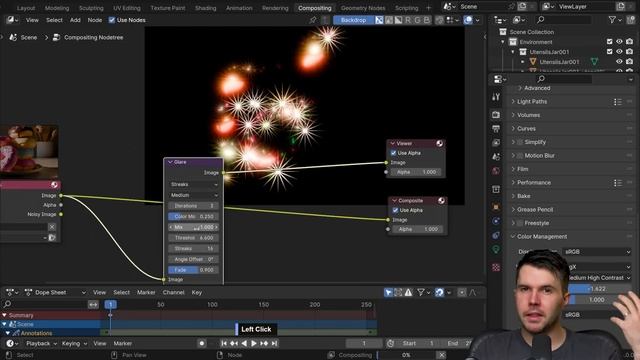Click only show selected arrow icon in Dope Sheet
The width and height of the screenshot is (640, 360).
(x=388, y=292)
